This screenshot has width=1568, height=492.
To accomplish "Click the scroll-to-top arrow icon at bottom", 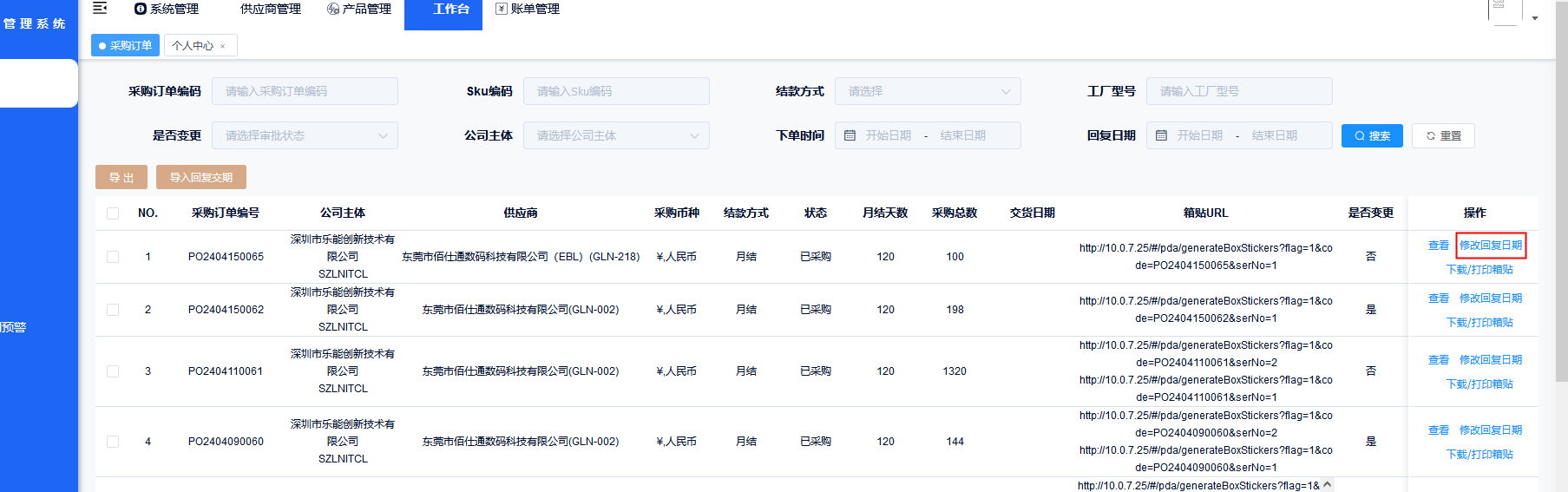I will tap(1327, 485).
